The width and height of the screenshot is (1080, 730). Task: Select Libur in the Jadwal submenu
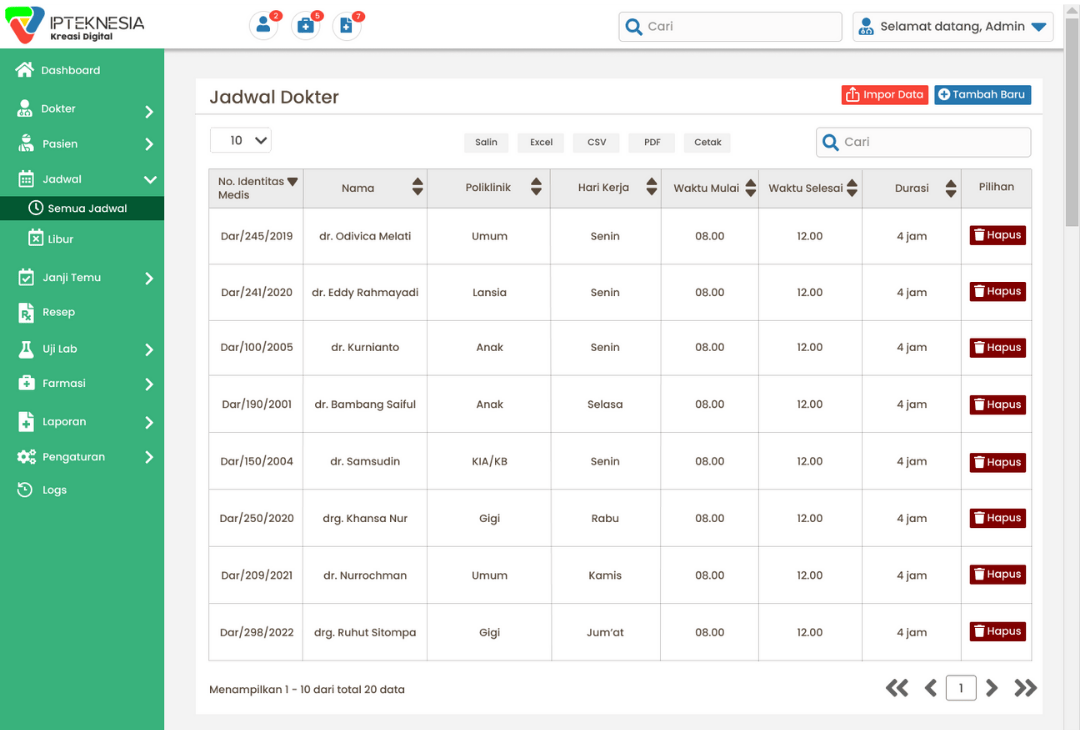60,239
